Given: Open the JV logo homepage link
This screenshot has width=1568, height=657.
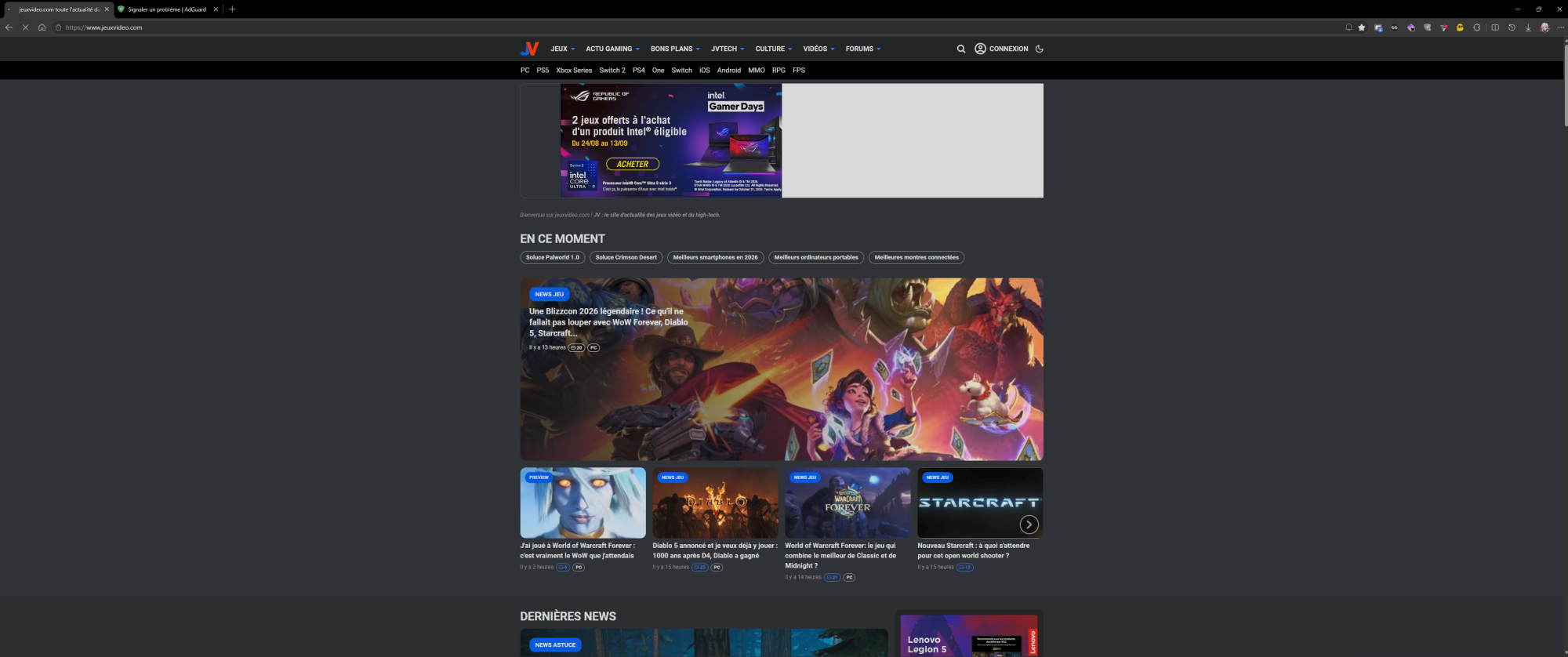Looking at the screenshot, I should pyautogui.click(x=530, y=49).
